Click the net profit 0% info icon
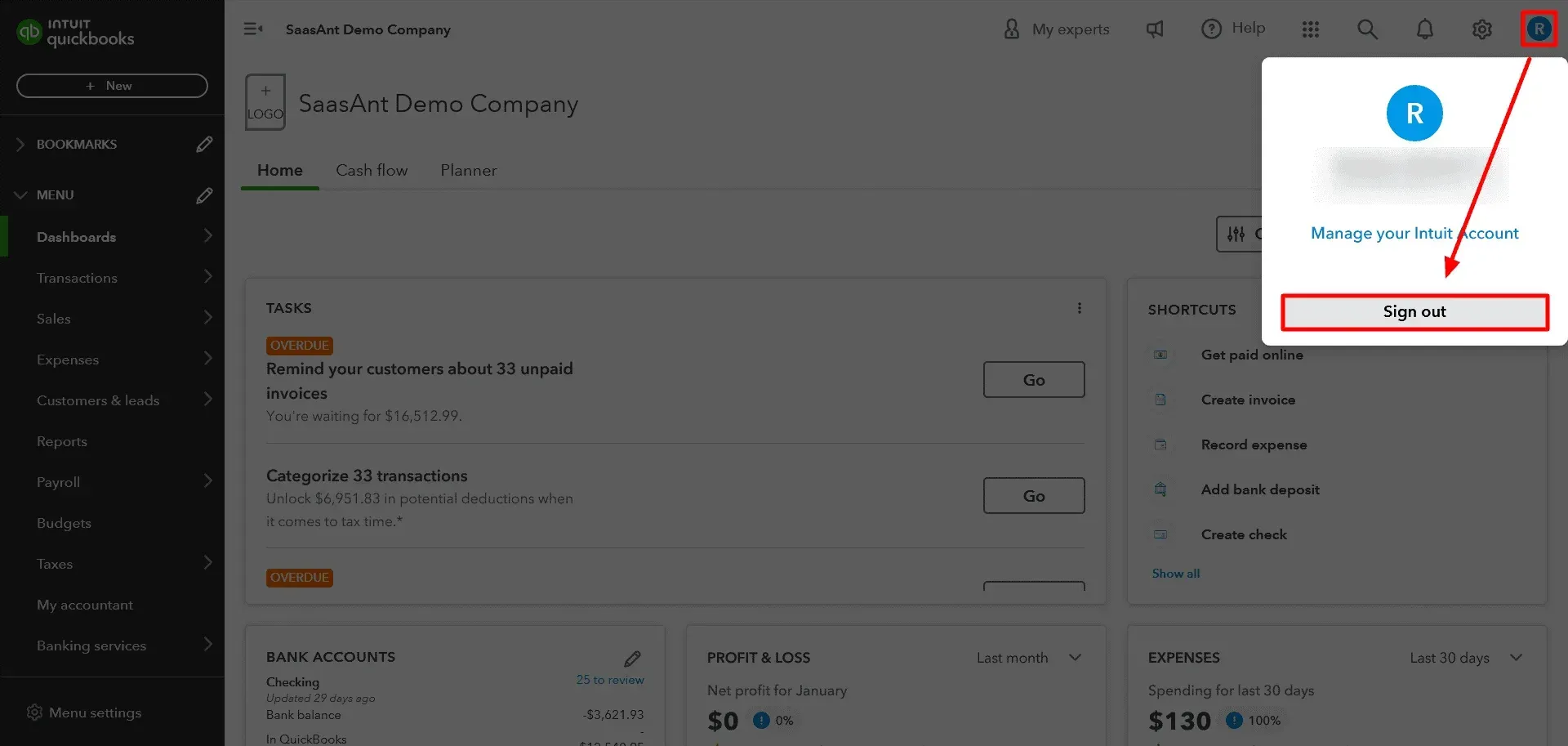This screenshot has height=746, width=1568. point(761,720)
